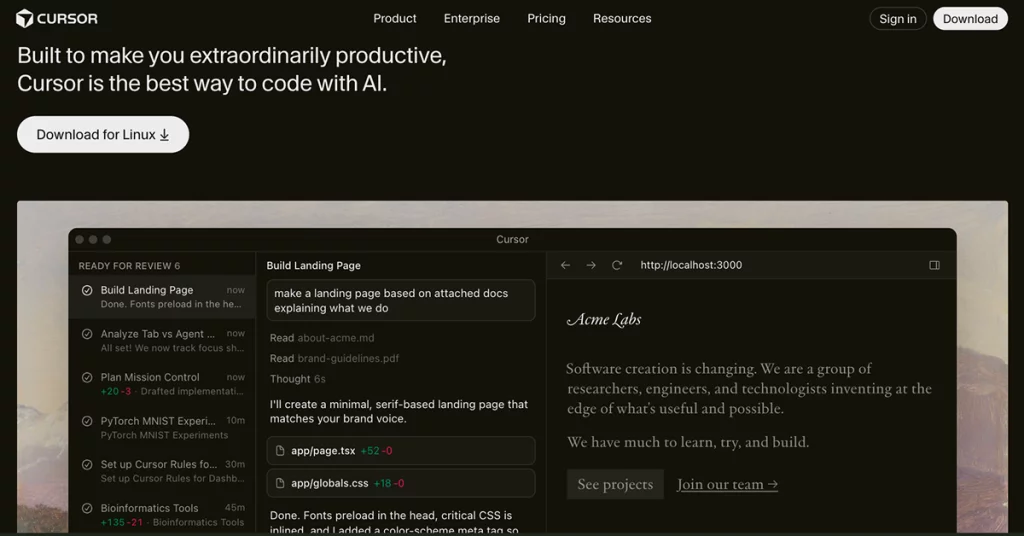
Task: Select the PyTorch MNIST Experiments task
Action: (162, 428)
